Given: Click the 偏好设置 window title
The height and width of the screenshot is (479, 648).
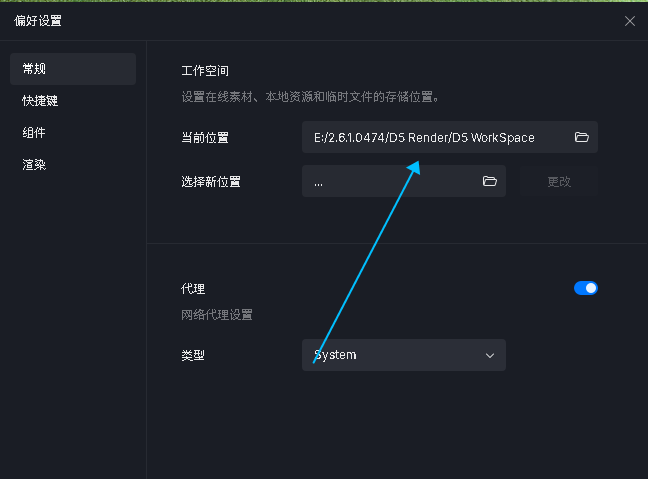Looking at the screenshot, I should pos(37,21).
